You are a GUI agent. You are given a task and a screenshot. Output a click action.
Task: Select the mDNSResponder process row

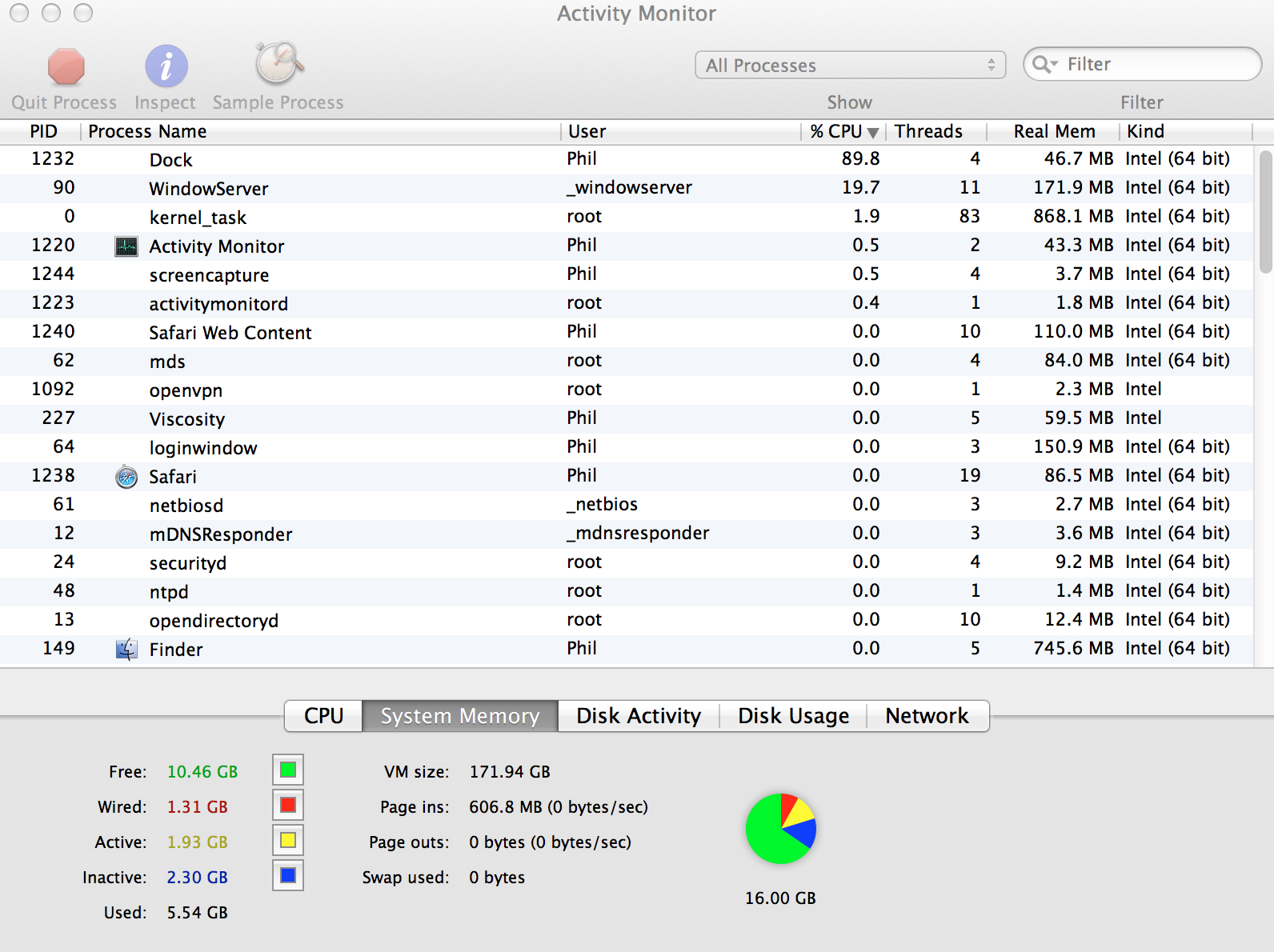(627, 534)
